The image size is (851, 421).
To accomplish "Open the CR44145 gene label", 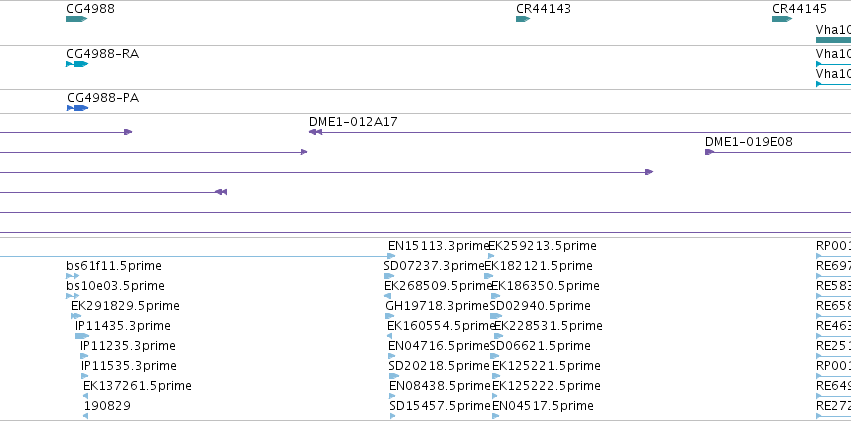I will [x=799, y=9].
